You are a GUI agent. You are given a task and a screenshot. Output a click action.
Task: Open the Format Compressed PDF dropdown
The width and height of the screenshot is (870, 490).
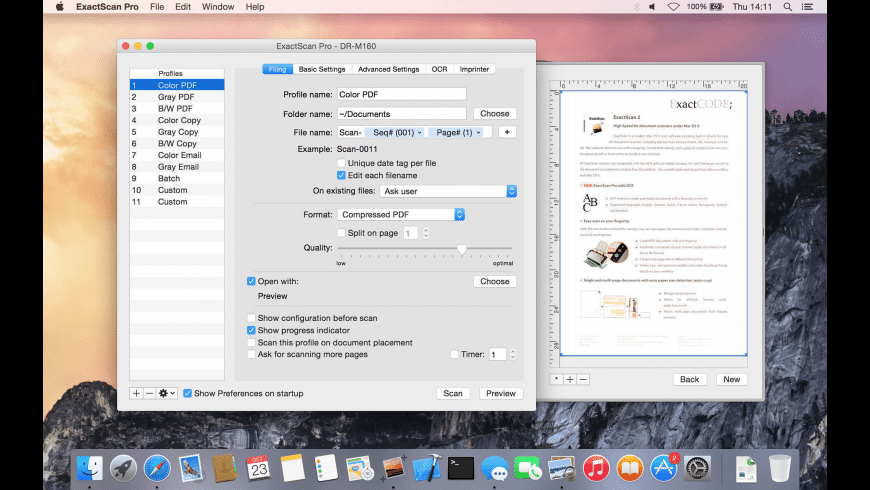coord(401,214)
